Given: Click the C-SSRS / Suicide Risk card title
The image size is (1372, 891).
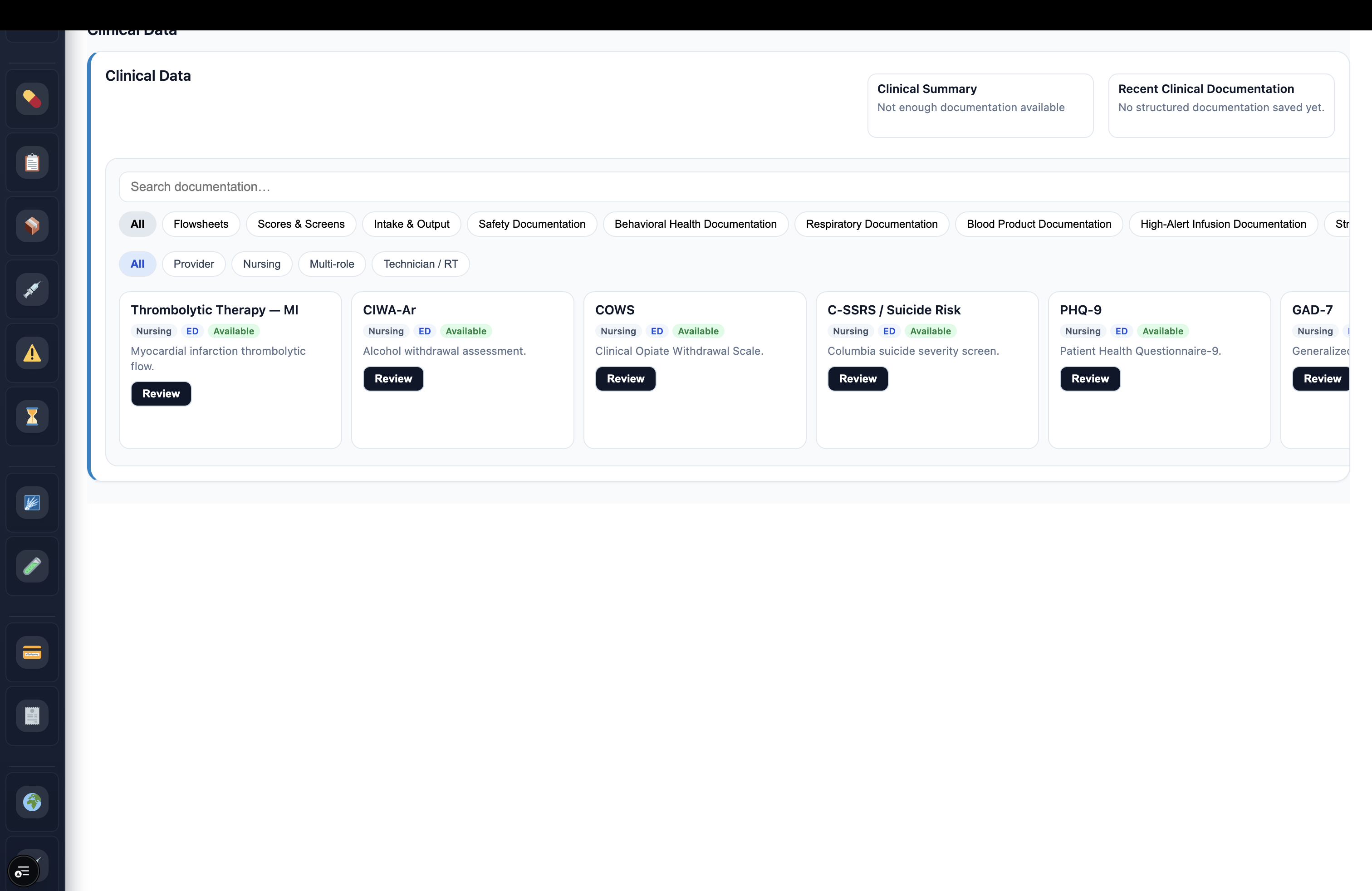Looking at the screenshot, I should [894, 310].
